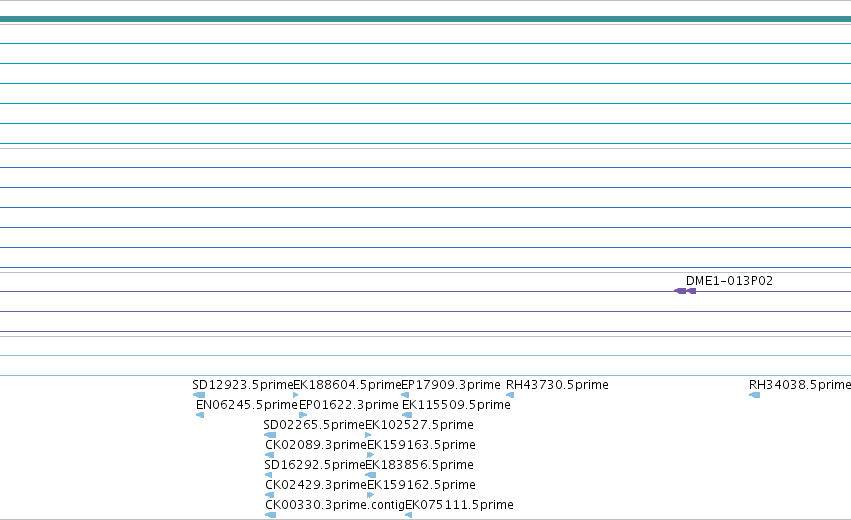Click the SD12923.5prime label
The height and width of the screenshot is (520, 851).
[243, 385]
